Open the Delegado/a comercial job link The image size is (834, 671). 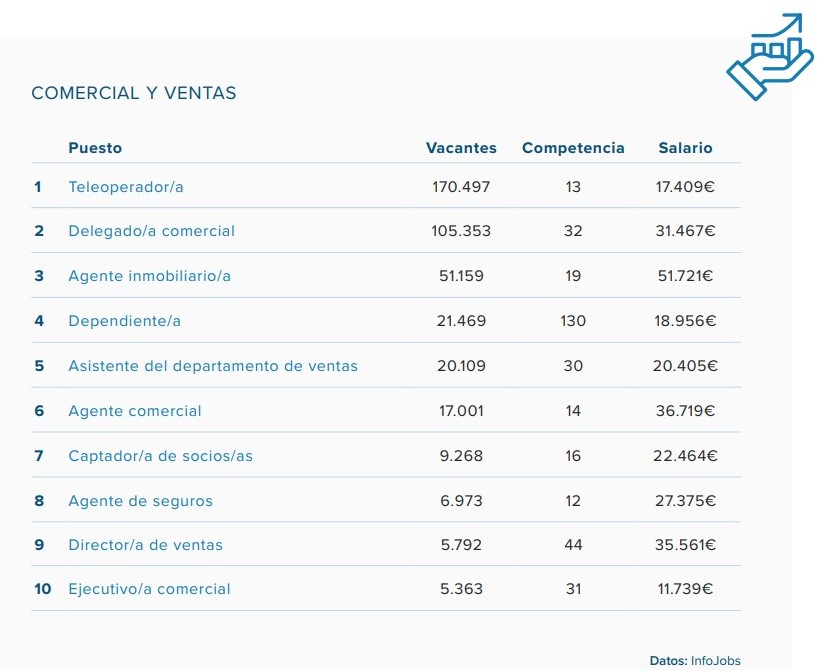click(151, 231)
